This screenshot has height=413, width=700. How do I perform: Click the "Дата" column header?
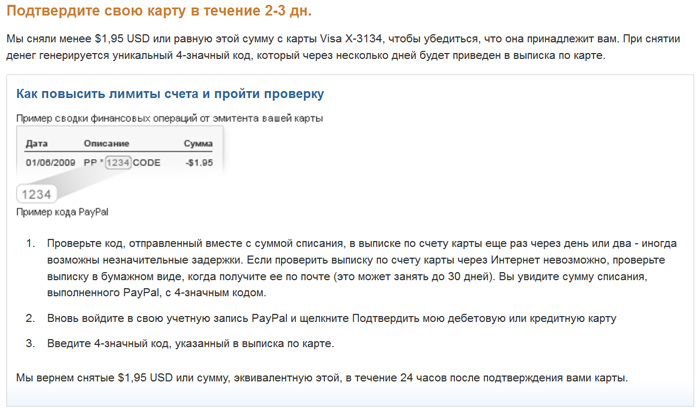coord(37,144)
